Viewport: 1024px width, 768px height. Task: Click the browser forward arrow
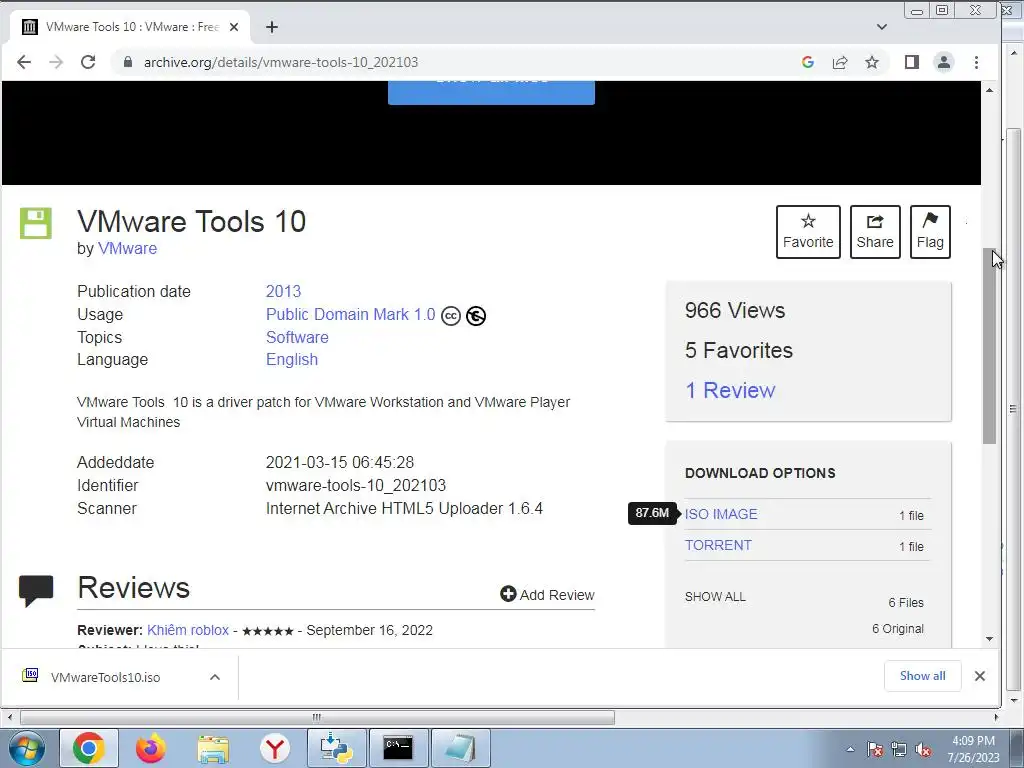[56, 62]
